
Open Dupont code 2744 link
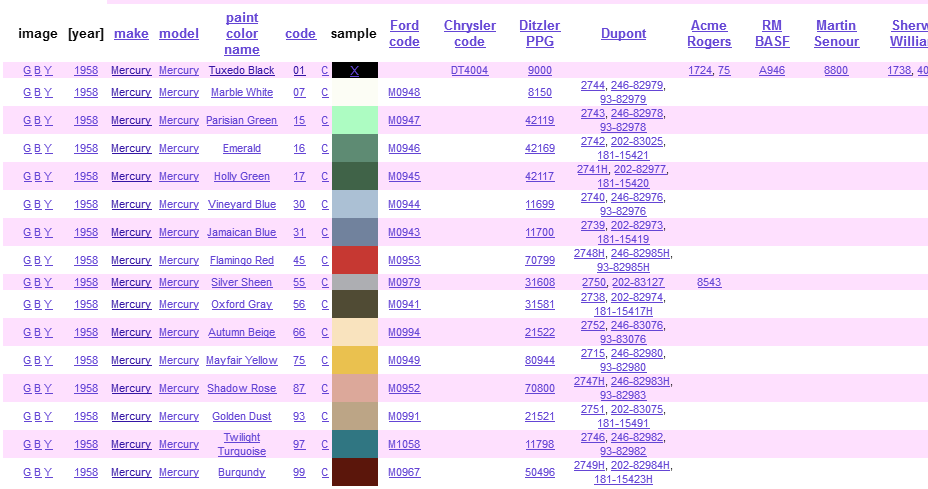click(593, 85)
